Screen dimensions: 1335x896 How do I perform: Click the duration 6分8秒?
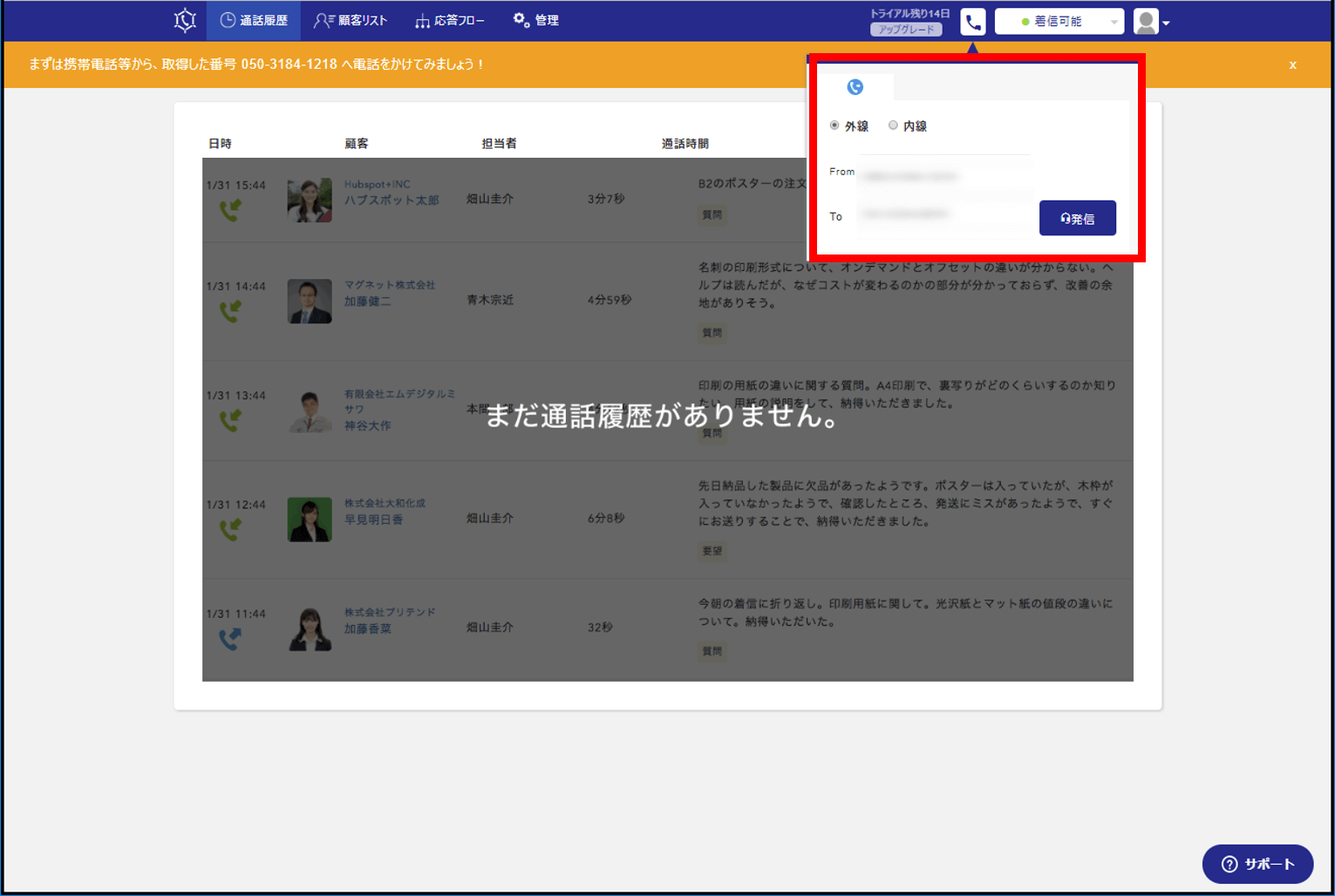(x=606, y=518)
